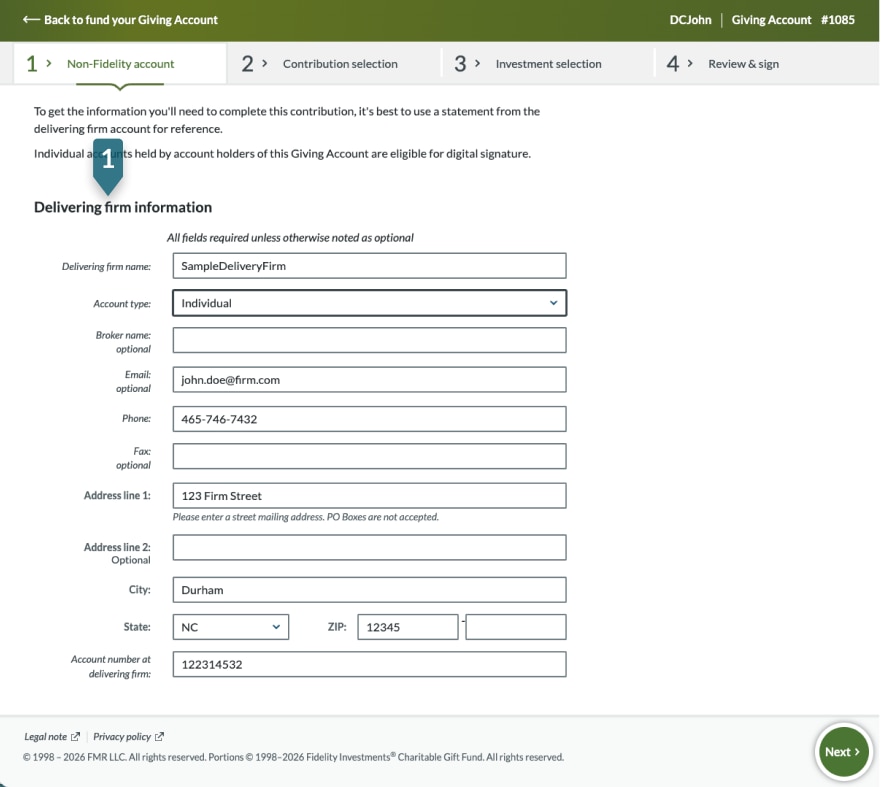Click the Delivering firm information heading
This screenshot has height=787, width=881.
pos(123,207)
